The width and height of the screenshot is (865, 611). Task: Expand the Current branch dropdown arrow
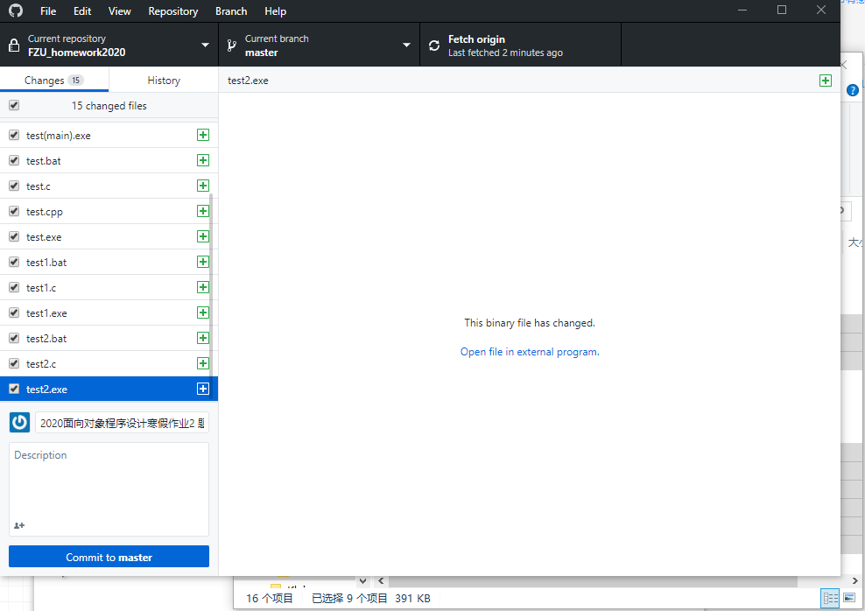[407, 45]
